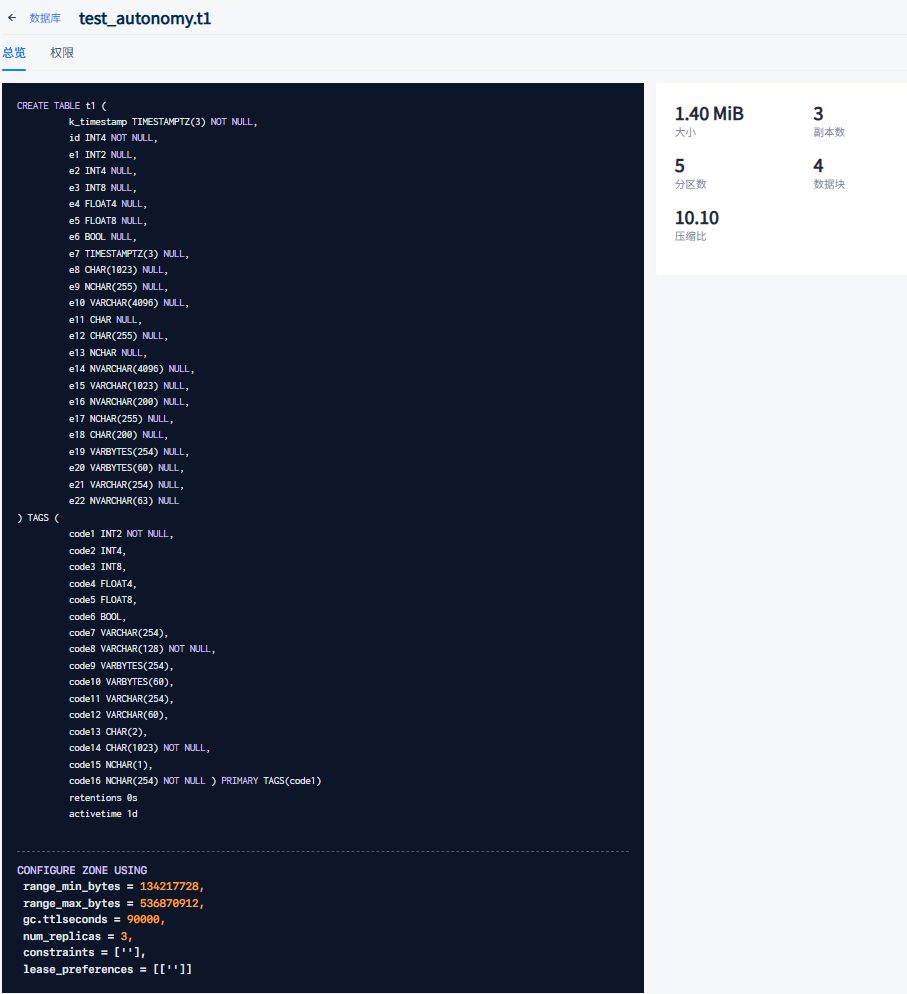Screen dimensions: 907x994
Task: Click the 副本数 replica count label
Action: pos(829,132)
